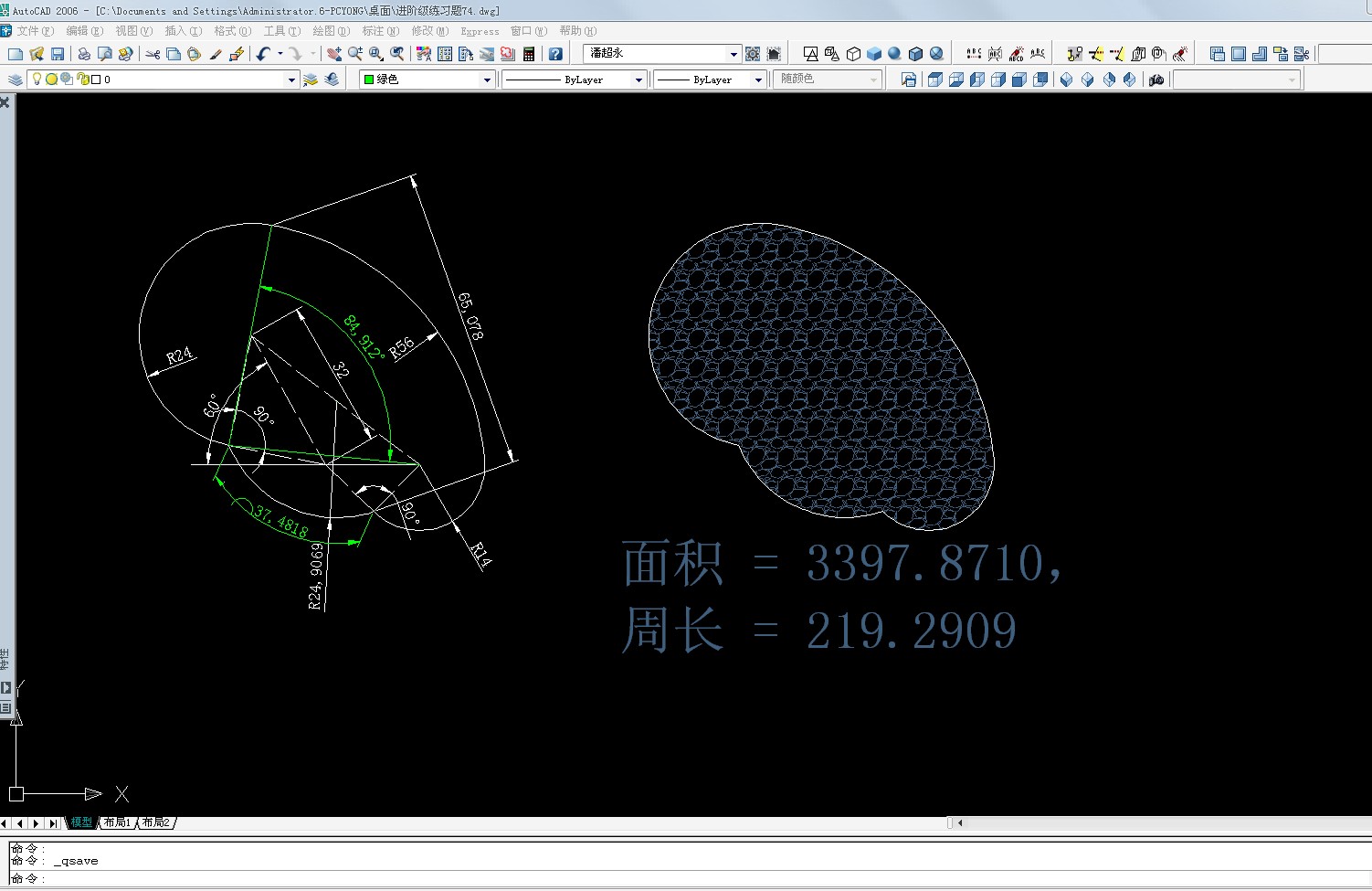Image resolution: width=1372 pixels, height=891 pixels.
Task: Click the white layer color square for layer 0
Action: click(96, 80)
